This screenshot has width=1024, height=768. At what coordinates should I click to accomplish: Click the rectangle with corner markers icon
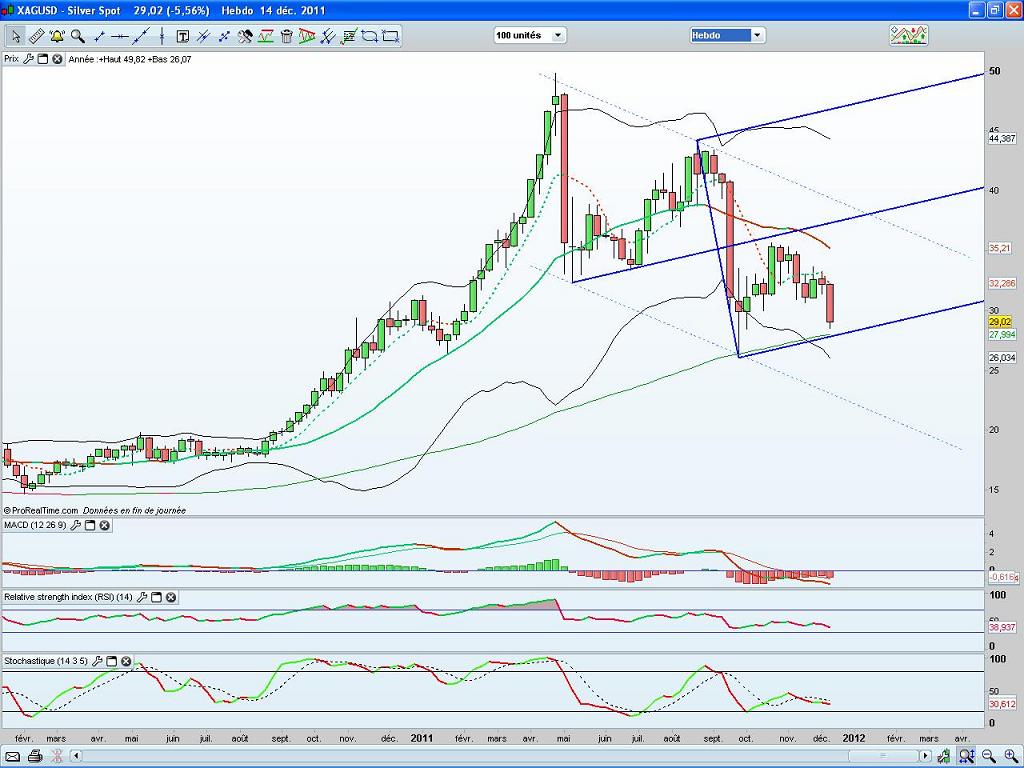pyautogui.click(x=391, y=36)
